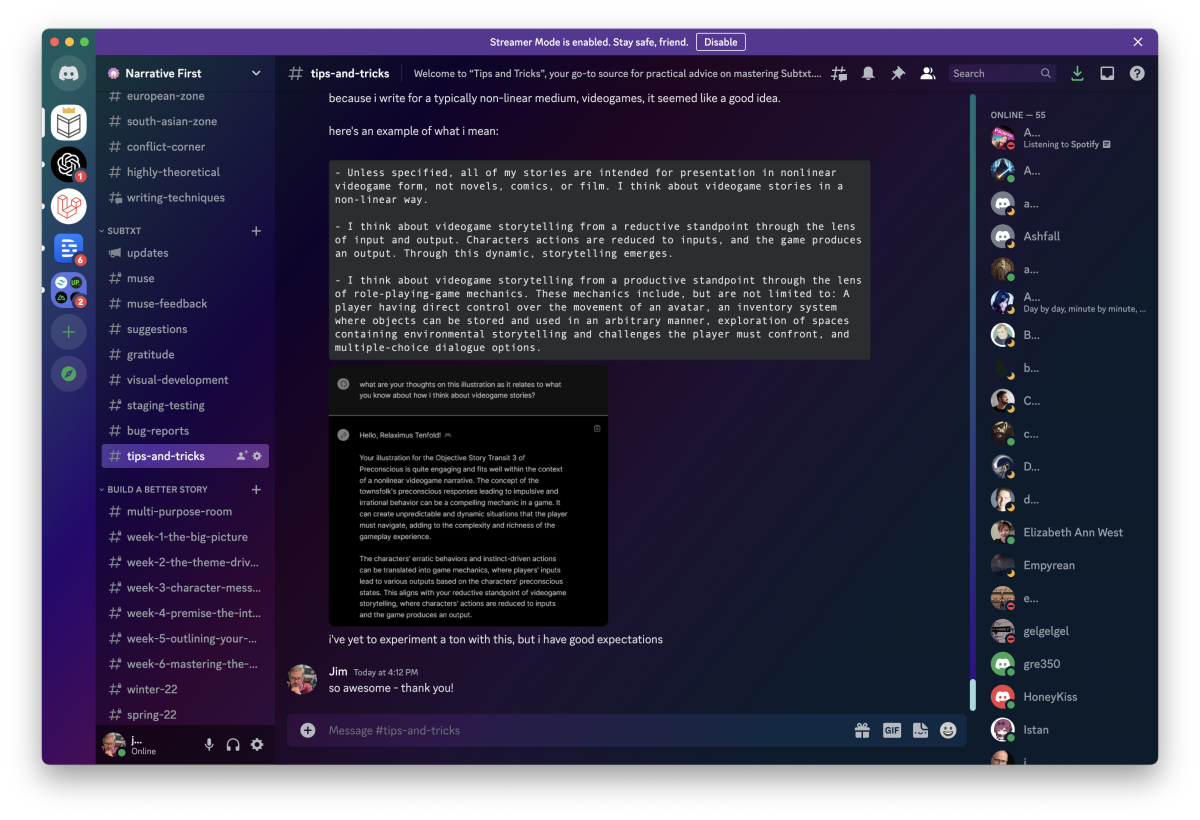Open the GIF picker
The height and width of the screenshot is (820, 1200).
(891, 731)
